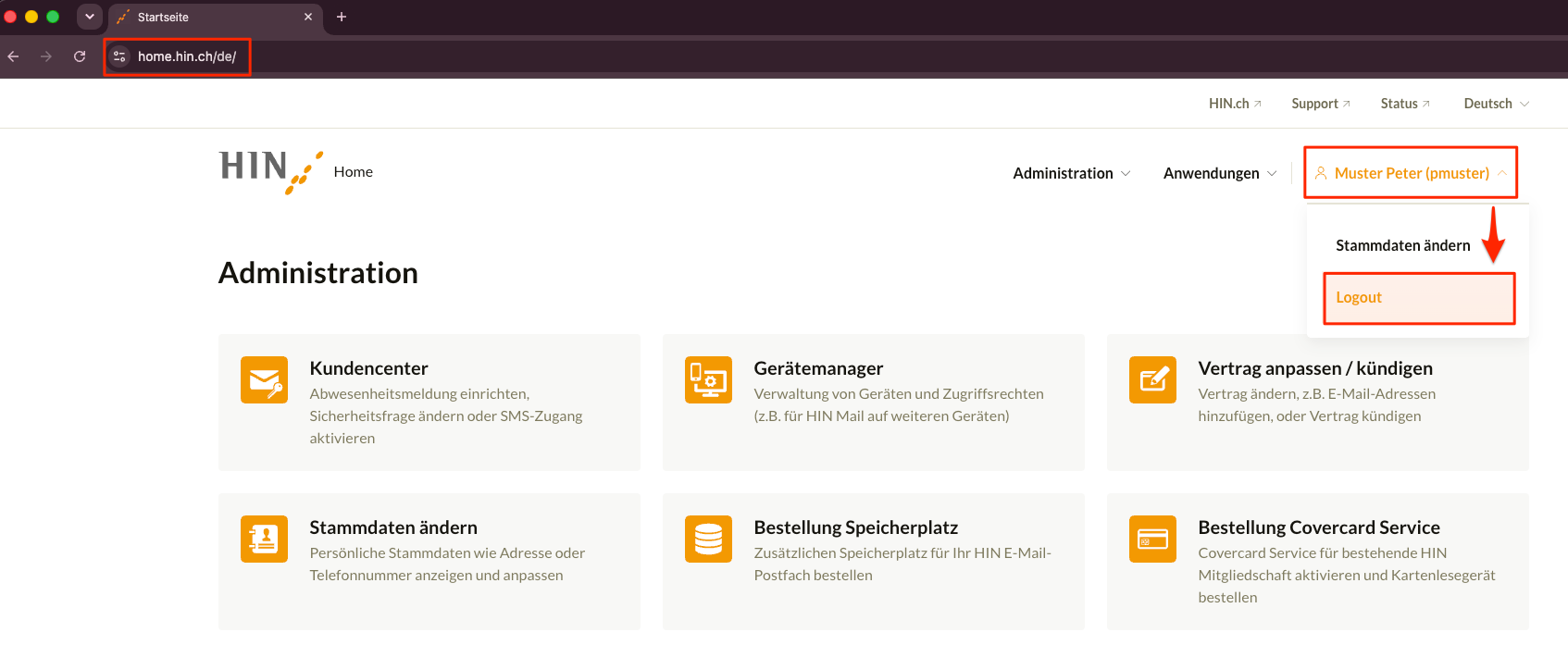Click text 'Persönliche Stammdaten wie Adresse oder Telefonnummer'
The image size is (1568, 645).
447,564
